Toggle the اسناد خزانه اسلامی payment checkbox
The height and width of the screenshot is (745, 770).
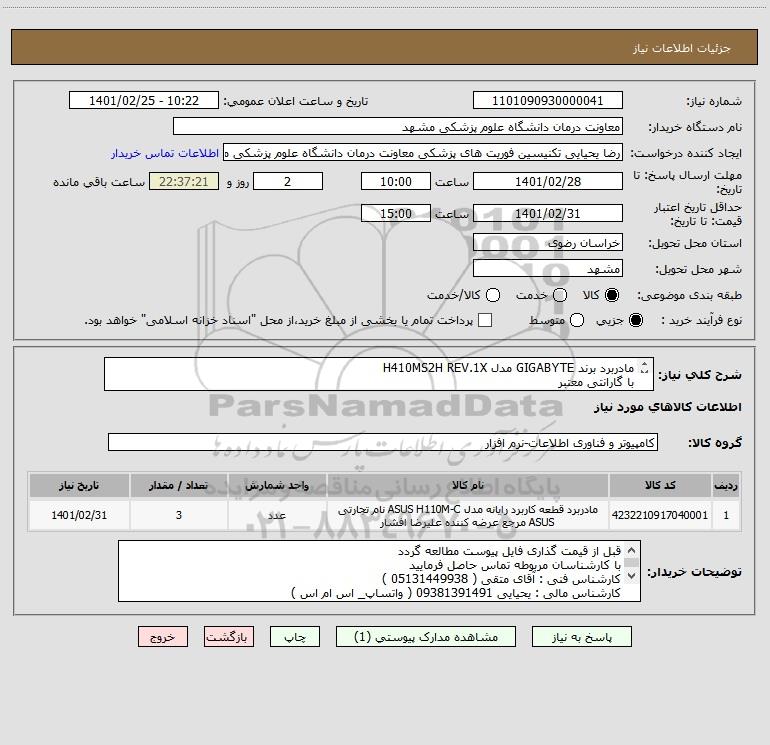pos(485,321)
